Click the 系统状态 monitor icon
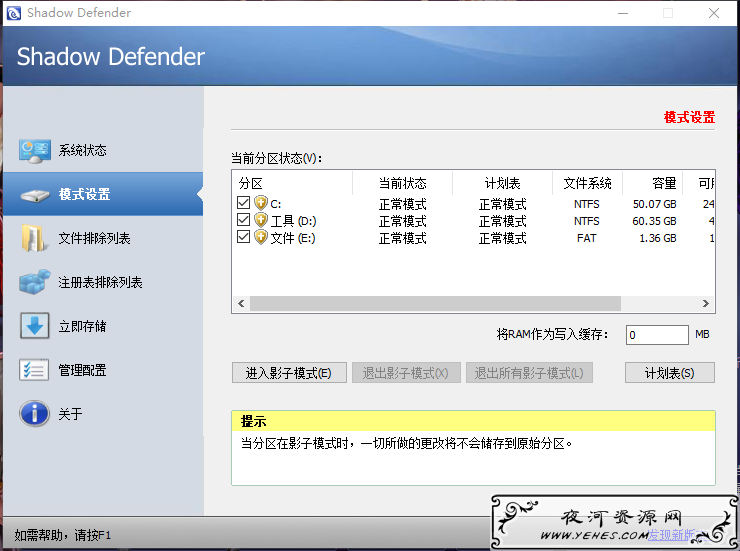 point(34,151)
